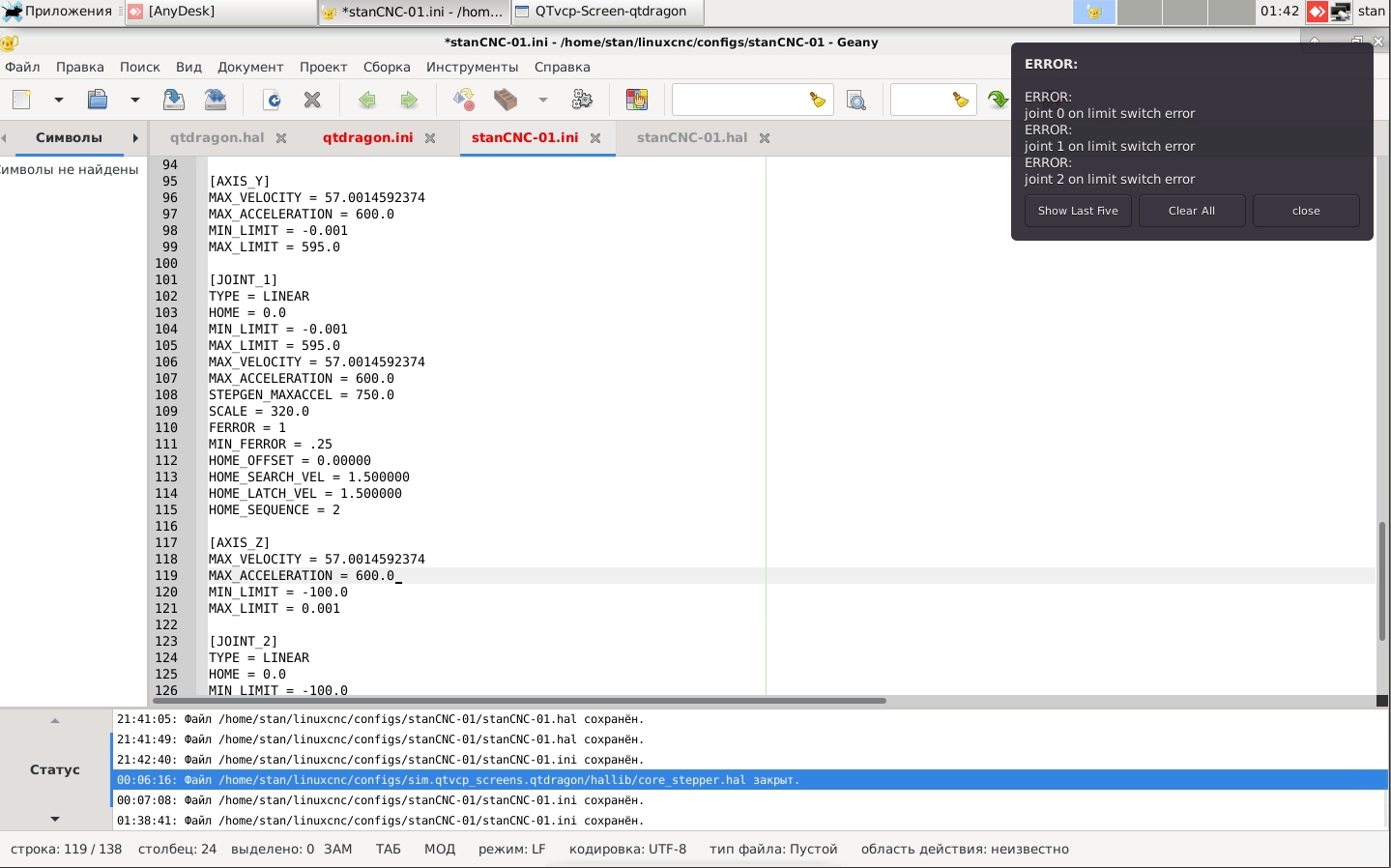Click the Build brick icon
Image resolution: width=1391 pixels, height=868 pixels.
[506, 100]
